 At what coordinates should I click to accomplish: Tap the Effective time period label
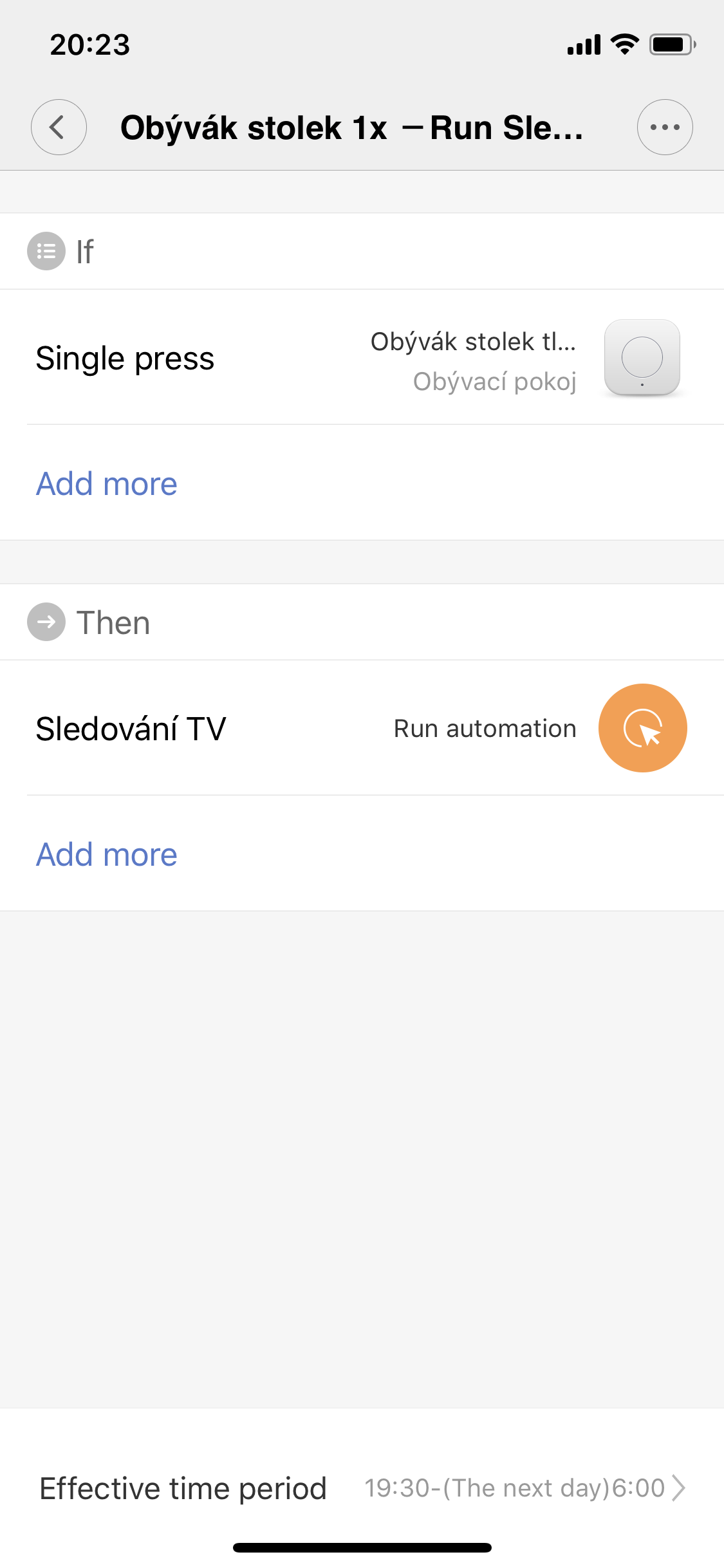coord(183,1488)
